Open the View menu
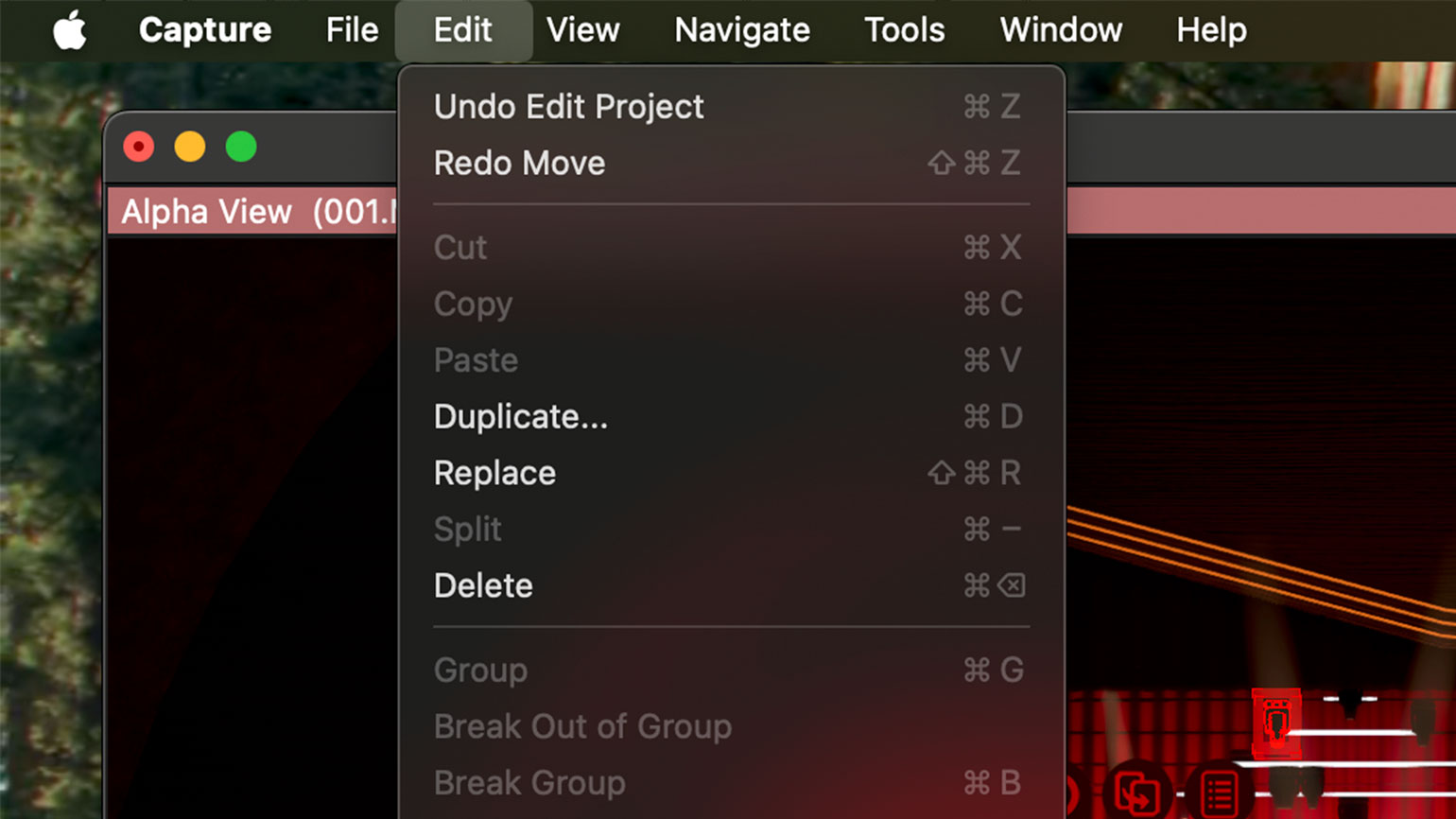The height and width of the screenshot is (819, 1456). tap(582, 30)
